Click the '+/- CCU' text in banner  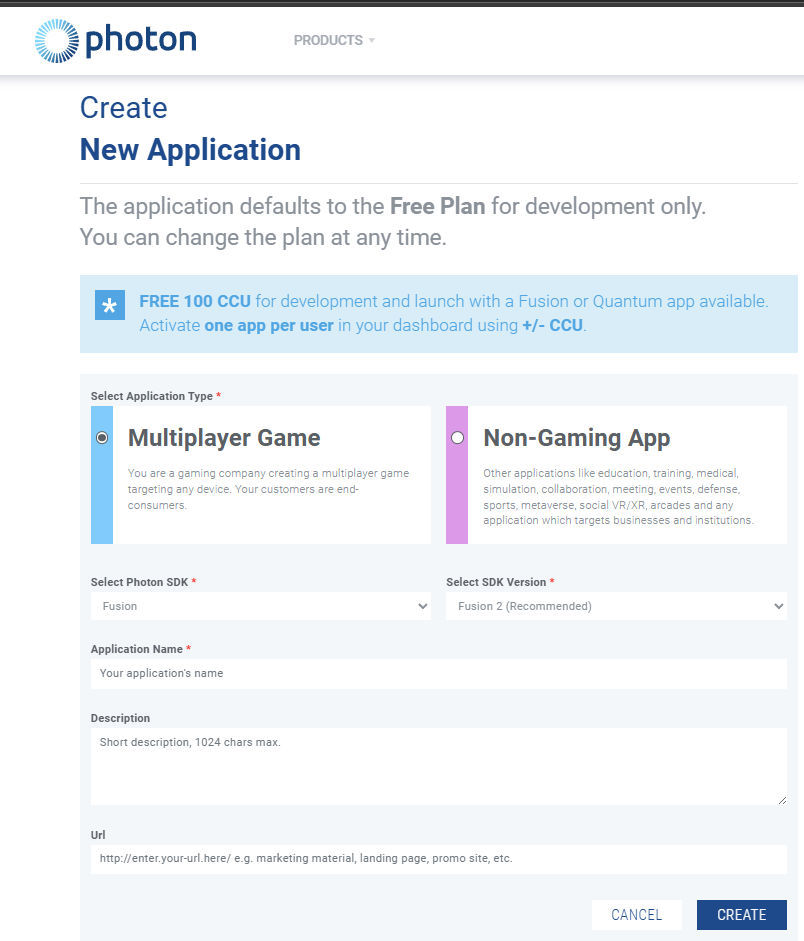click(553, 325)
